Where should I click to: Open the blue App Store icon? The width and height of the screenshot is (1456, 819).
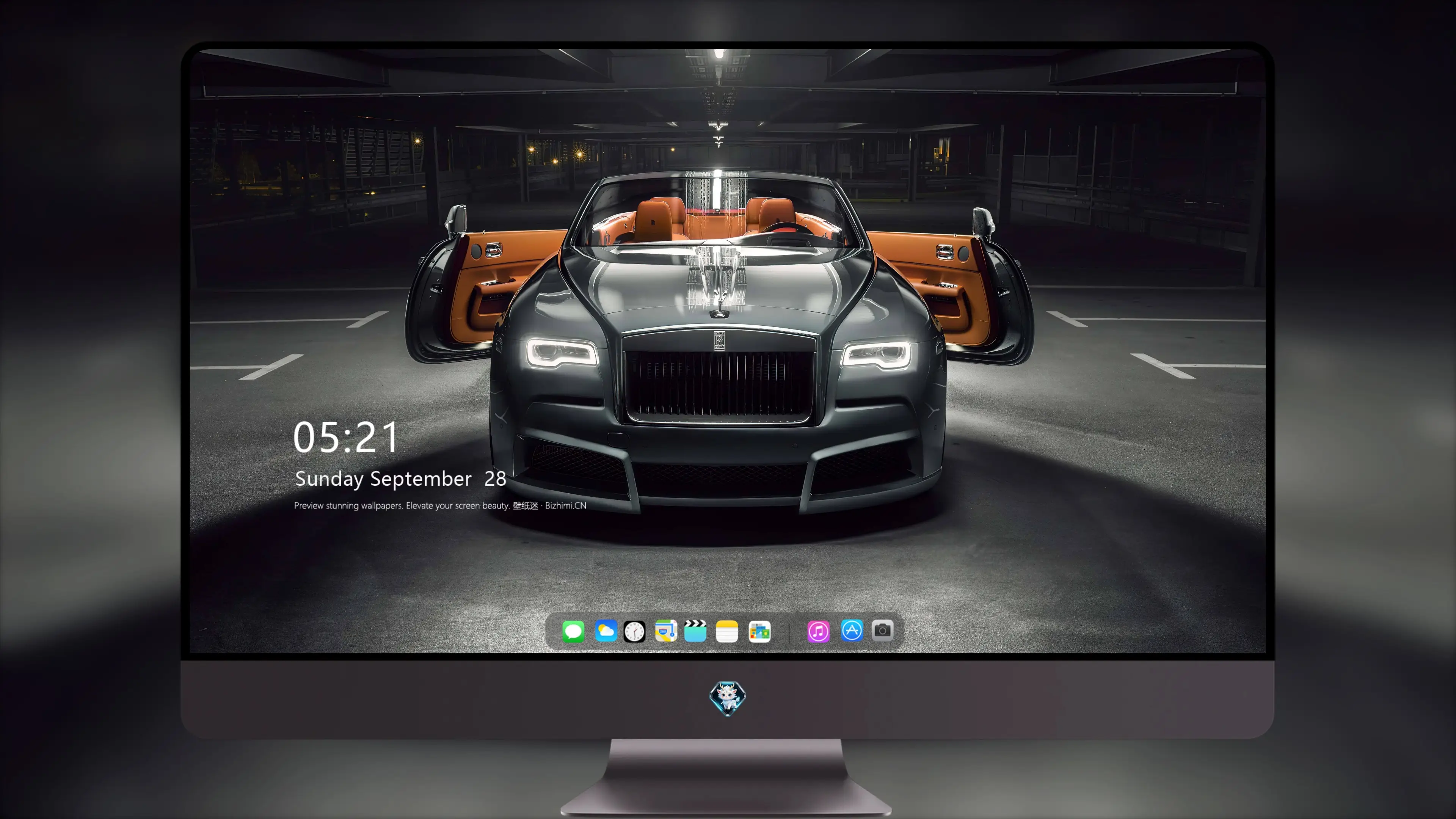(x=852, y=630)
